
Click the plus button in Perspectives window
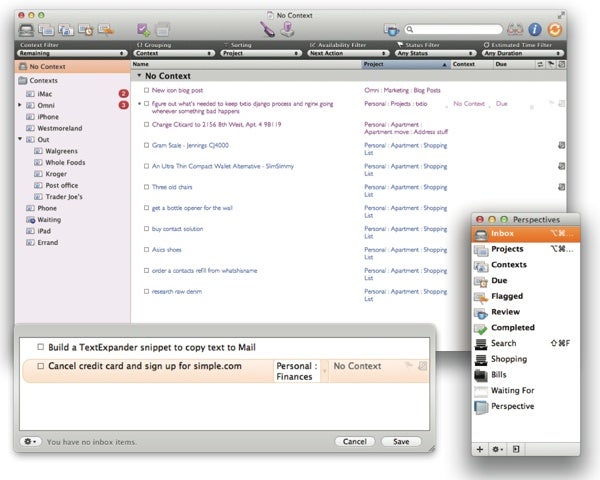point(480,449)
